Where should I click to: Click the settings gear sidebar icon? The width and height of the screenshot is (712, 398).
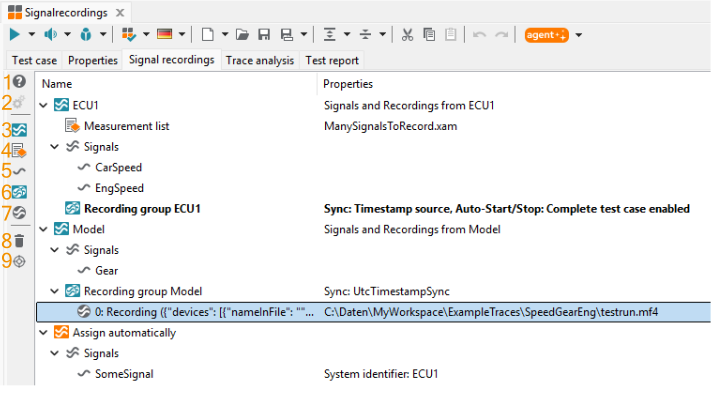(19, 102)
